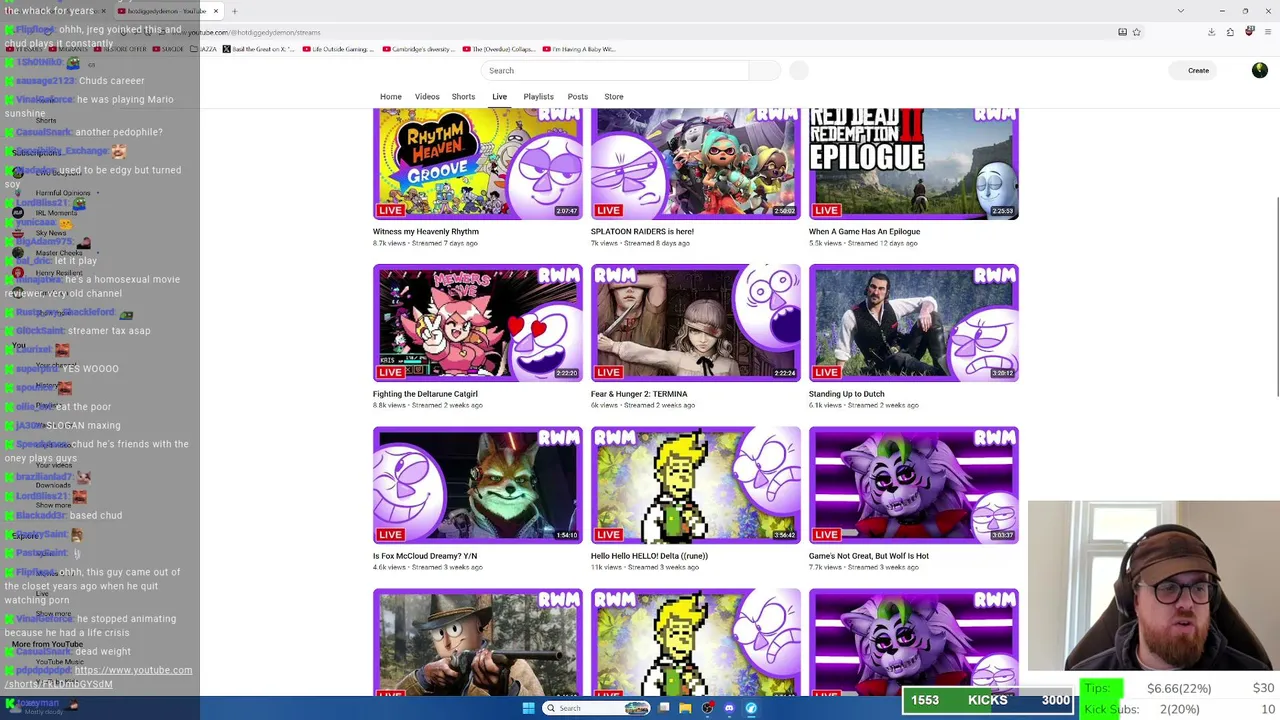This screenshot has height=720, width=1280.
Task: Open the youtube.com shorts link in chat
Action: coord(98,677)
